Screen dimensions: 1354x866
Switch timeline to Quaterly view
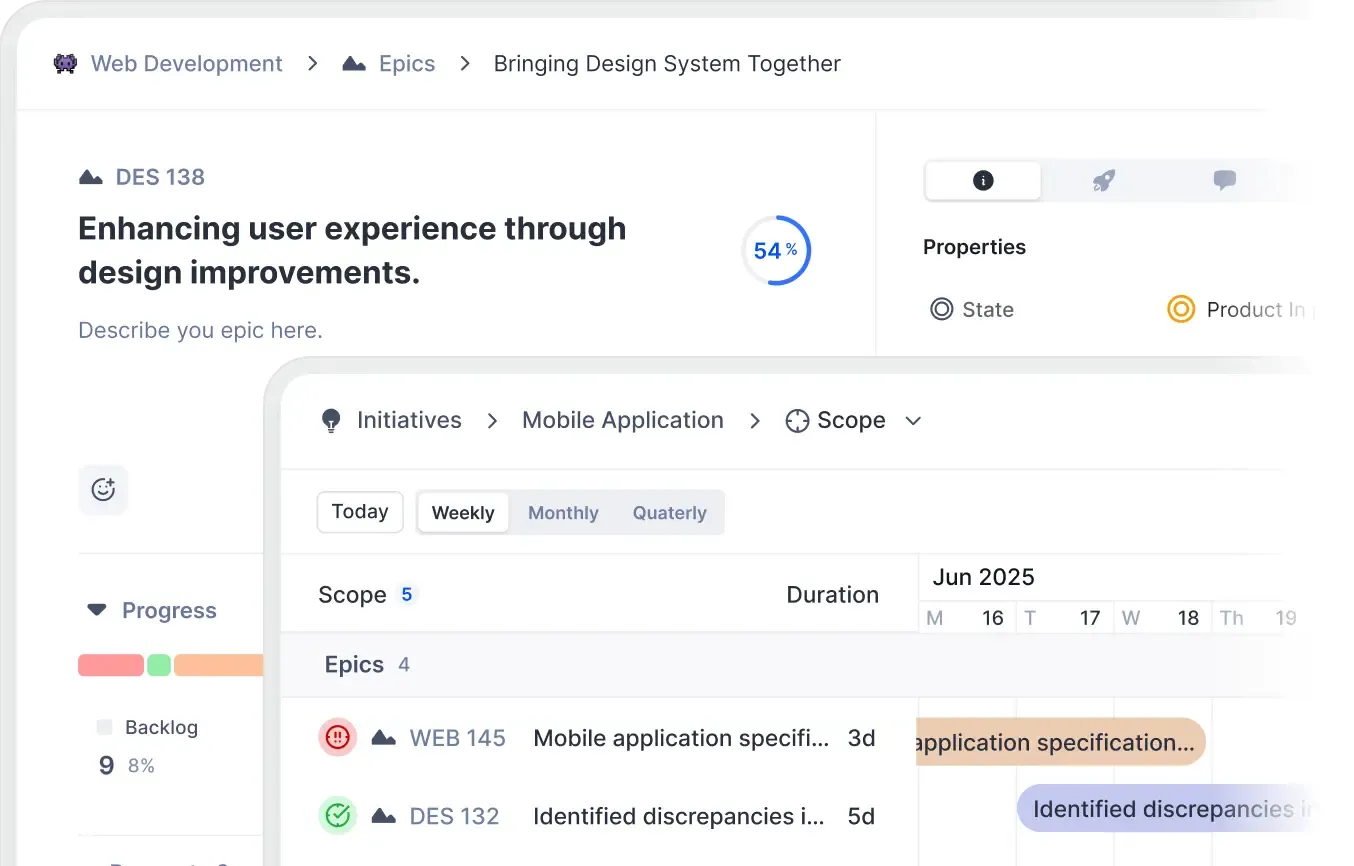tap(669, 513)
